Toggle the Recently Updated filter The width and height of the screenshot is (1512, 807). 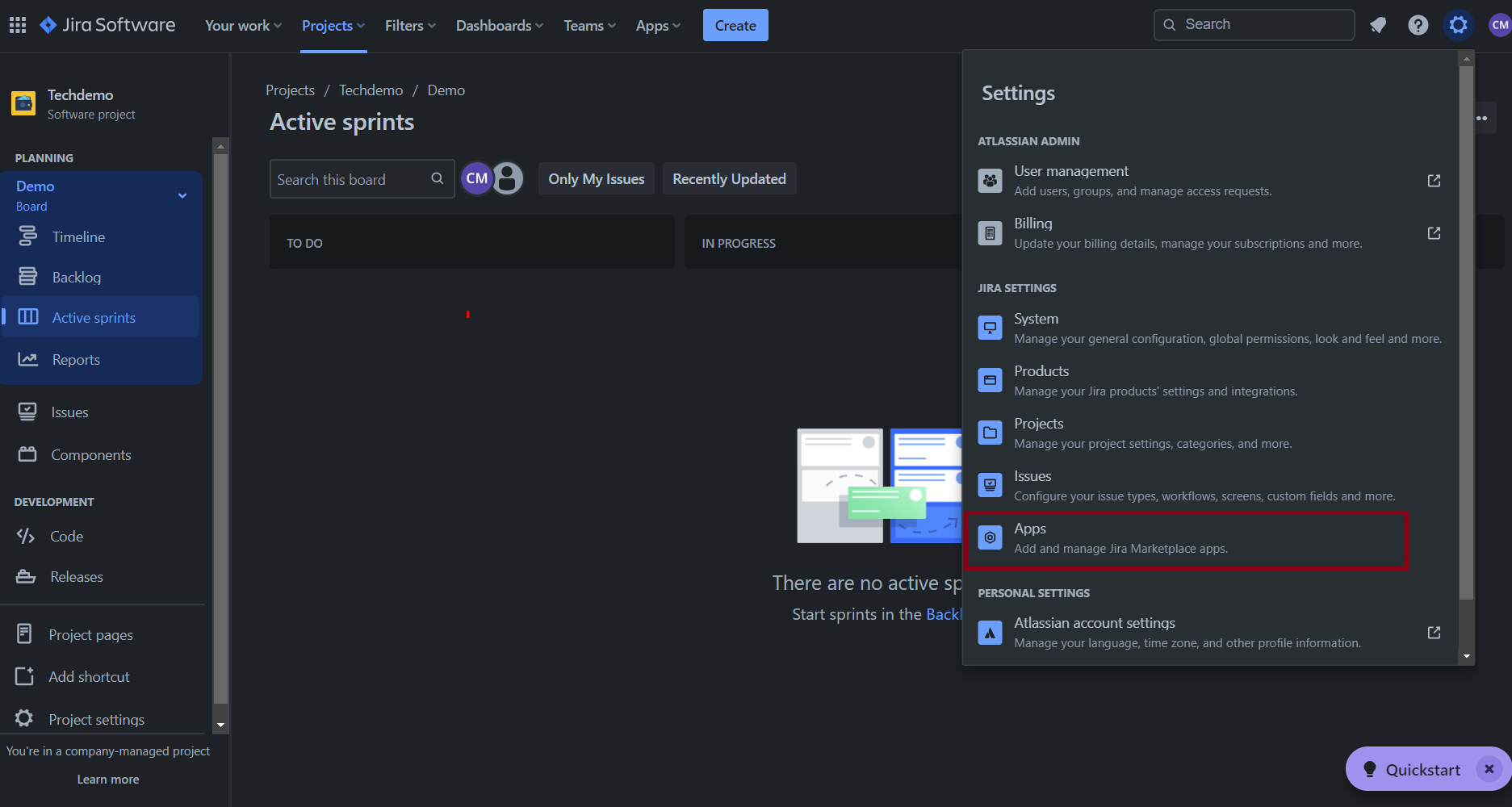(x=729, y=179)
